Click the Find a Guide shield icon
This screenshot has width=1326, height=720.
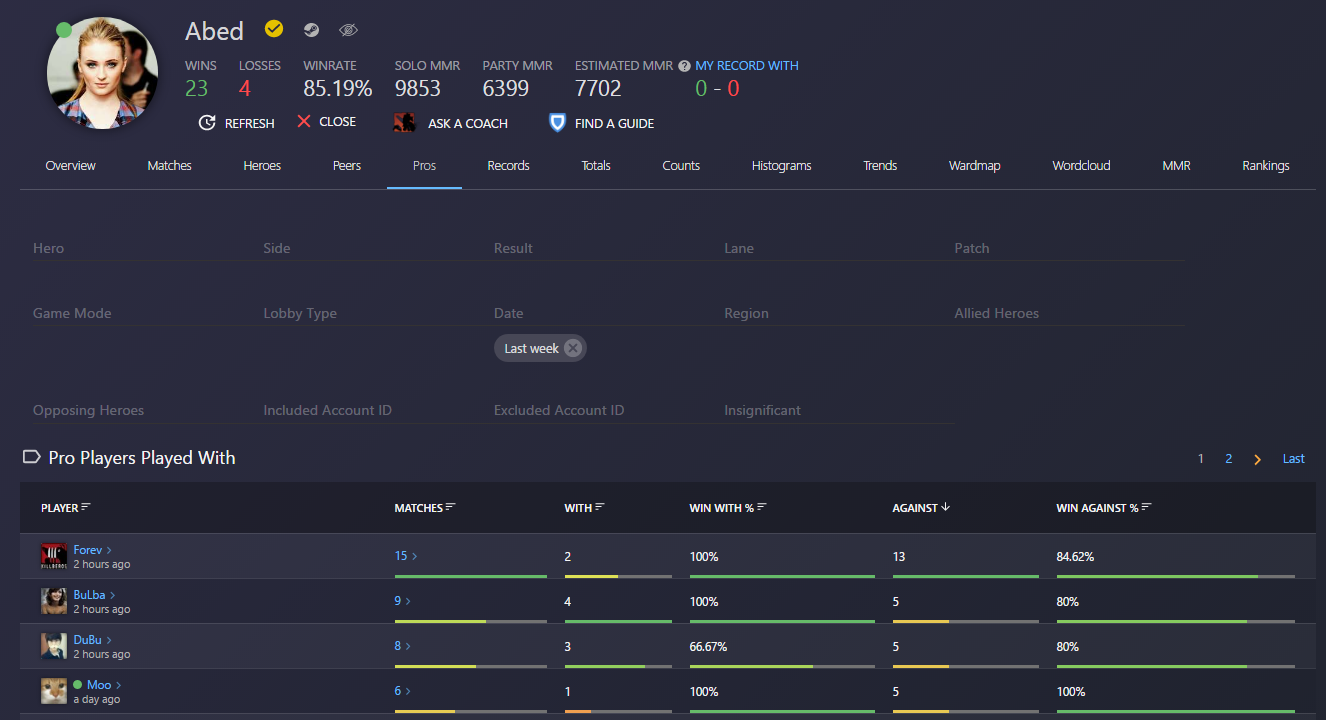(557, 123)
